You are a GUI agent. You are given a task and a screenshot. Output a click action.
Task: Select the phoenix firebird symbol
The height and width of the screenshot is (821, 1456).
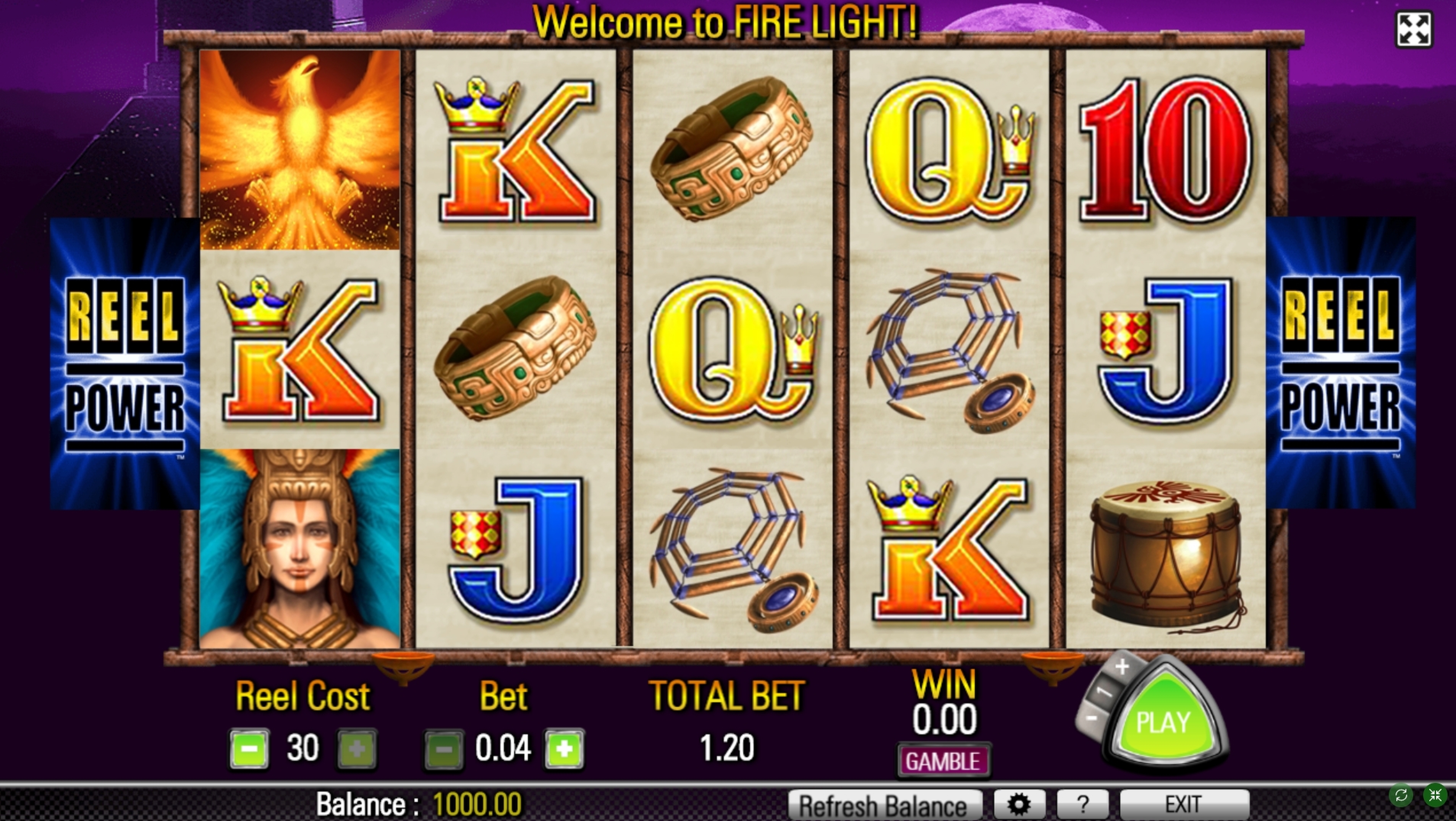point(299,150)
